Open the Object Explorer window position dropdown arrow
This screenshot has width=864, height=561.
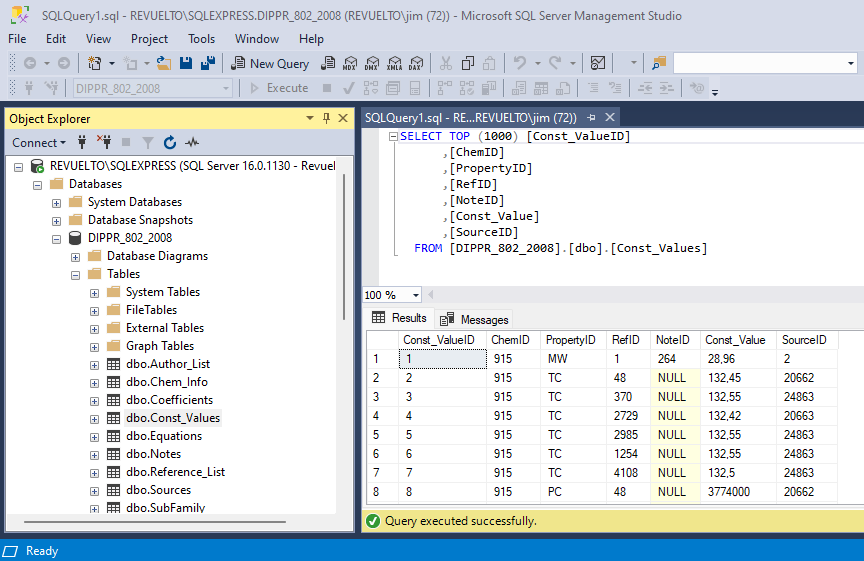coord(310,118)
